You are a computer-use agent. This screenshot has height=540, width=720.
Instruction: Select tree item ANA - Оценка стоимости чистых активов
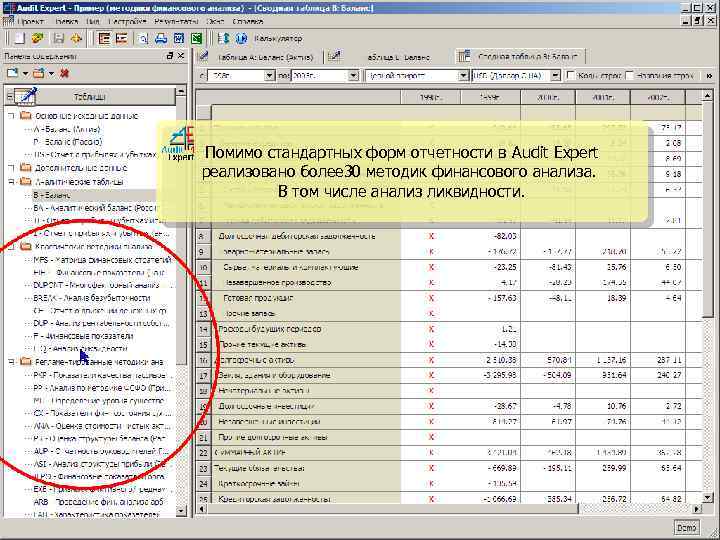pyautogui.click(x=102, y=426)
